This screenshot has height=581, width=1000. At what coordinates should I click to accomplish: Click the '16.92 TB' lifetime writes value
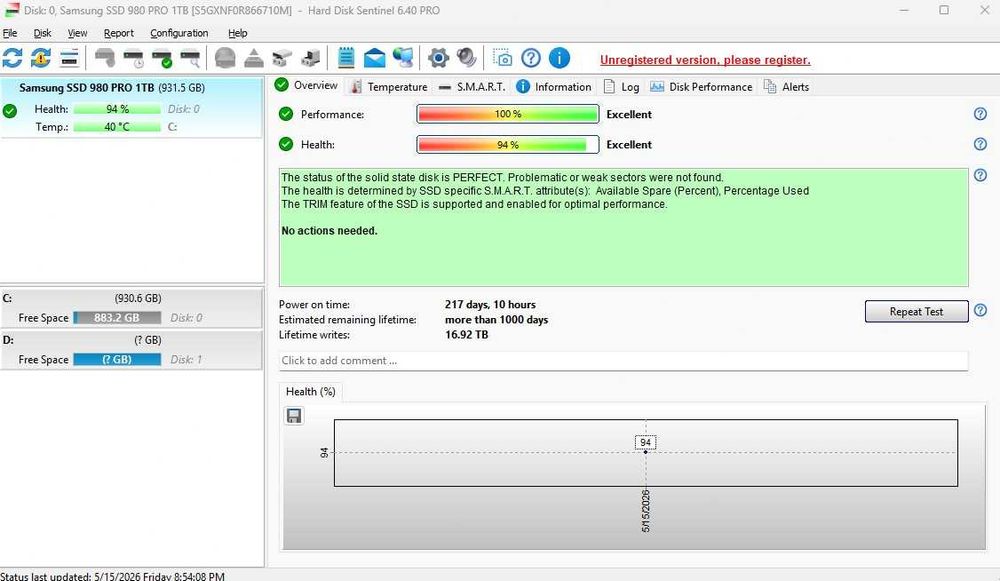[x=466, y=335]
